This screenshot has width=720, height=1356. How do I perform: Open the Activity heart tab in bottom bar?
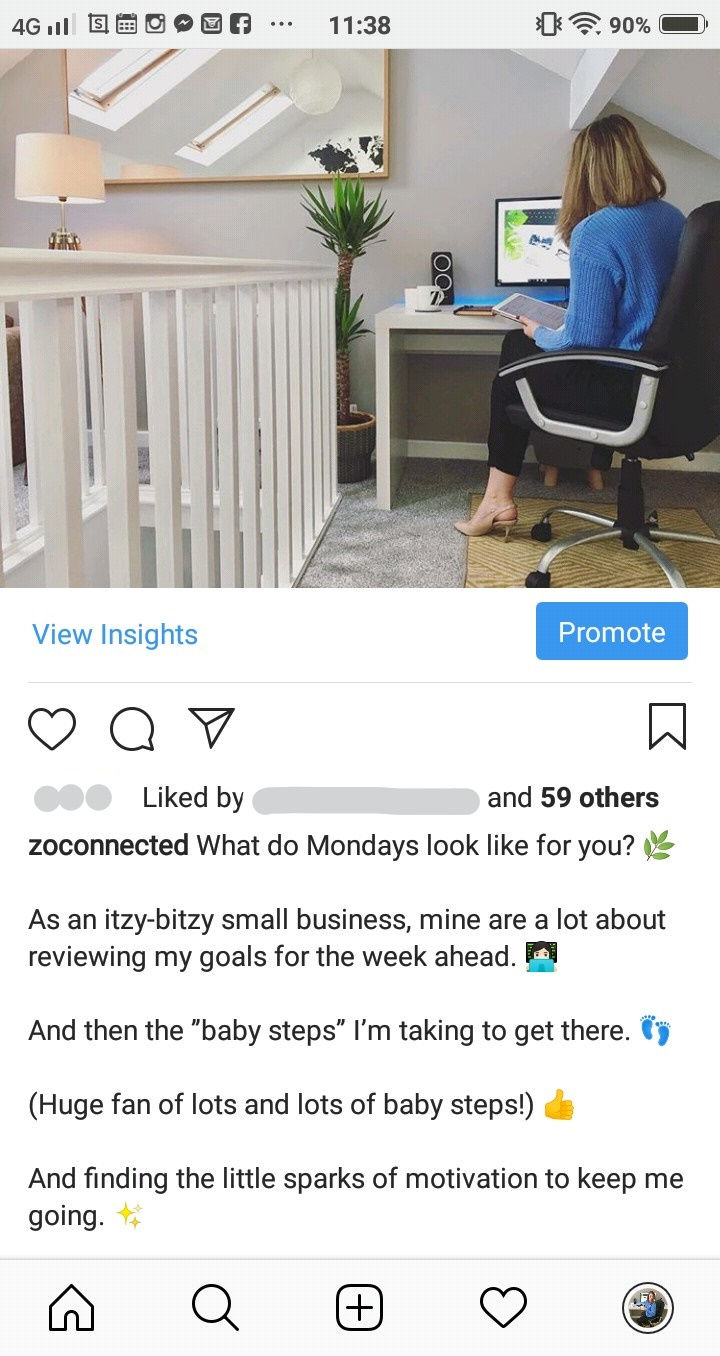(x=503, y=1307)
